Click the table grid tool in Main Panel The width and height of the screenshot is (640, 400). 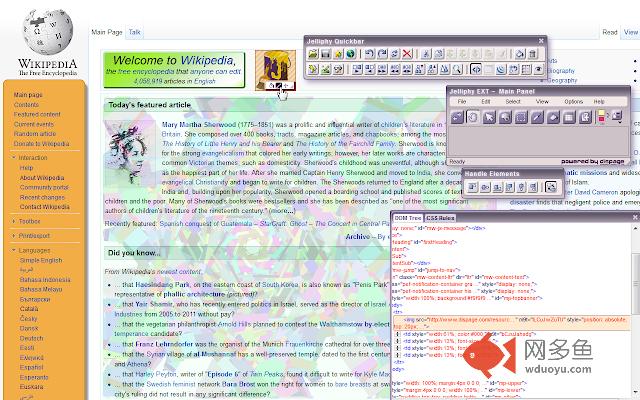coord(569,118)
